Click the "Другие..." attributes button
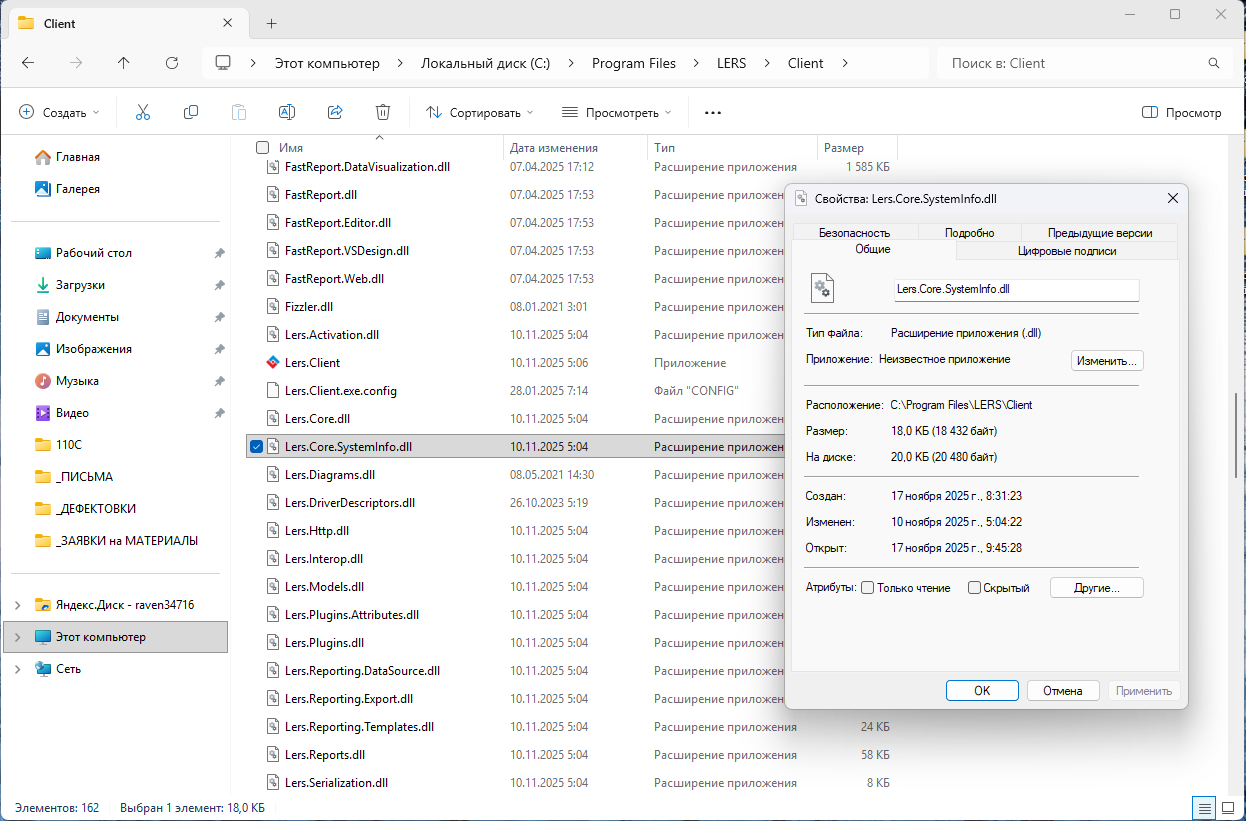The width and height of the screenshot is (1246, 821). [x=1096, y=588]
